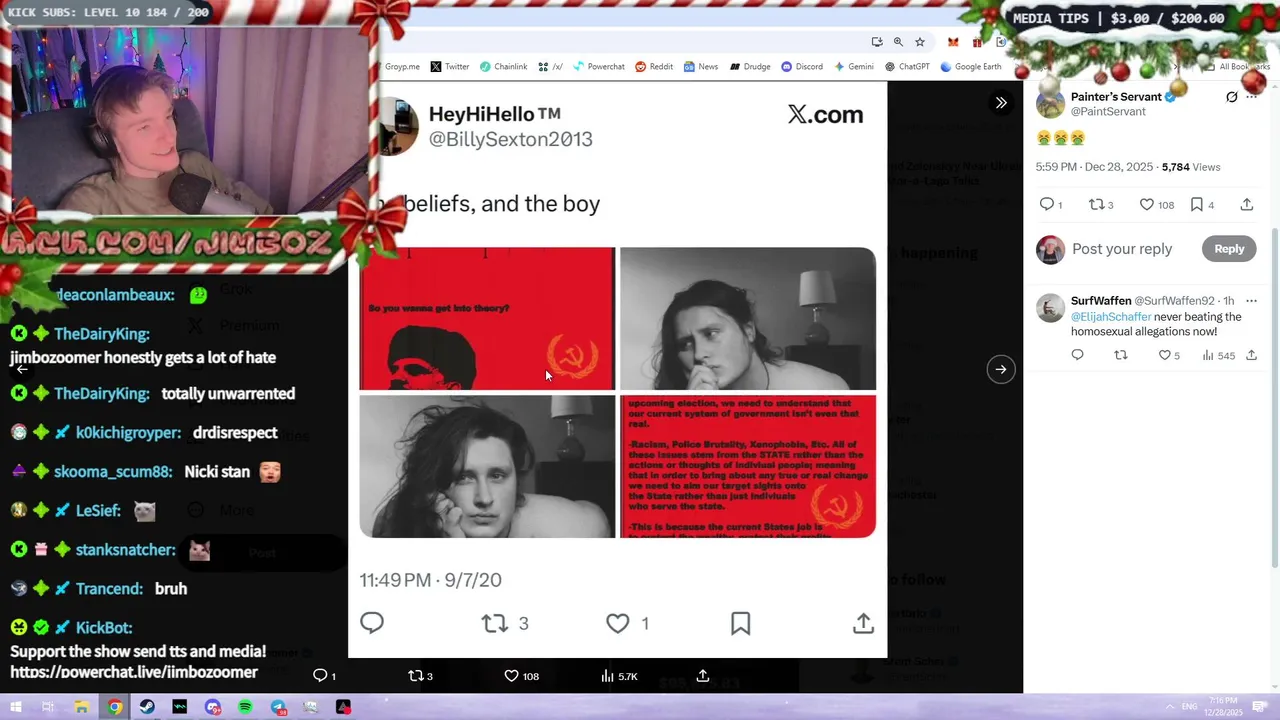Click bottom bar share icon

coord(703,676)
